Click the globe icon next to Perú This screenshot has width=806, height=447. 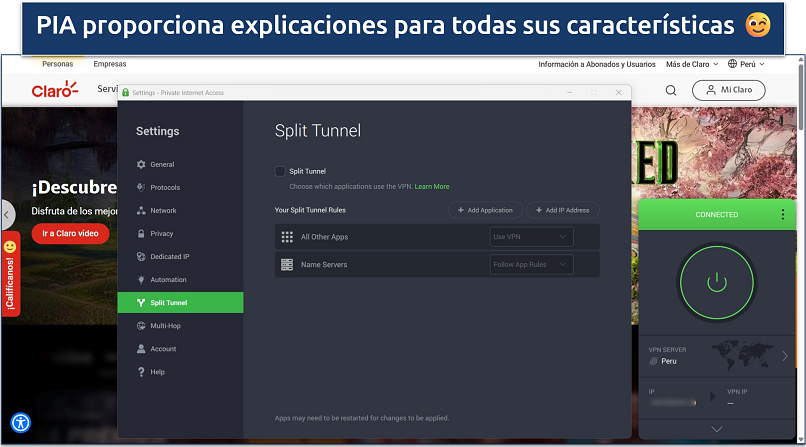click(x=732, y=64)
